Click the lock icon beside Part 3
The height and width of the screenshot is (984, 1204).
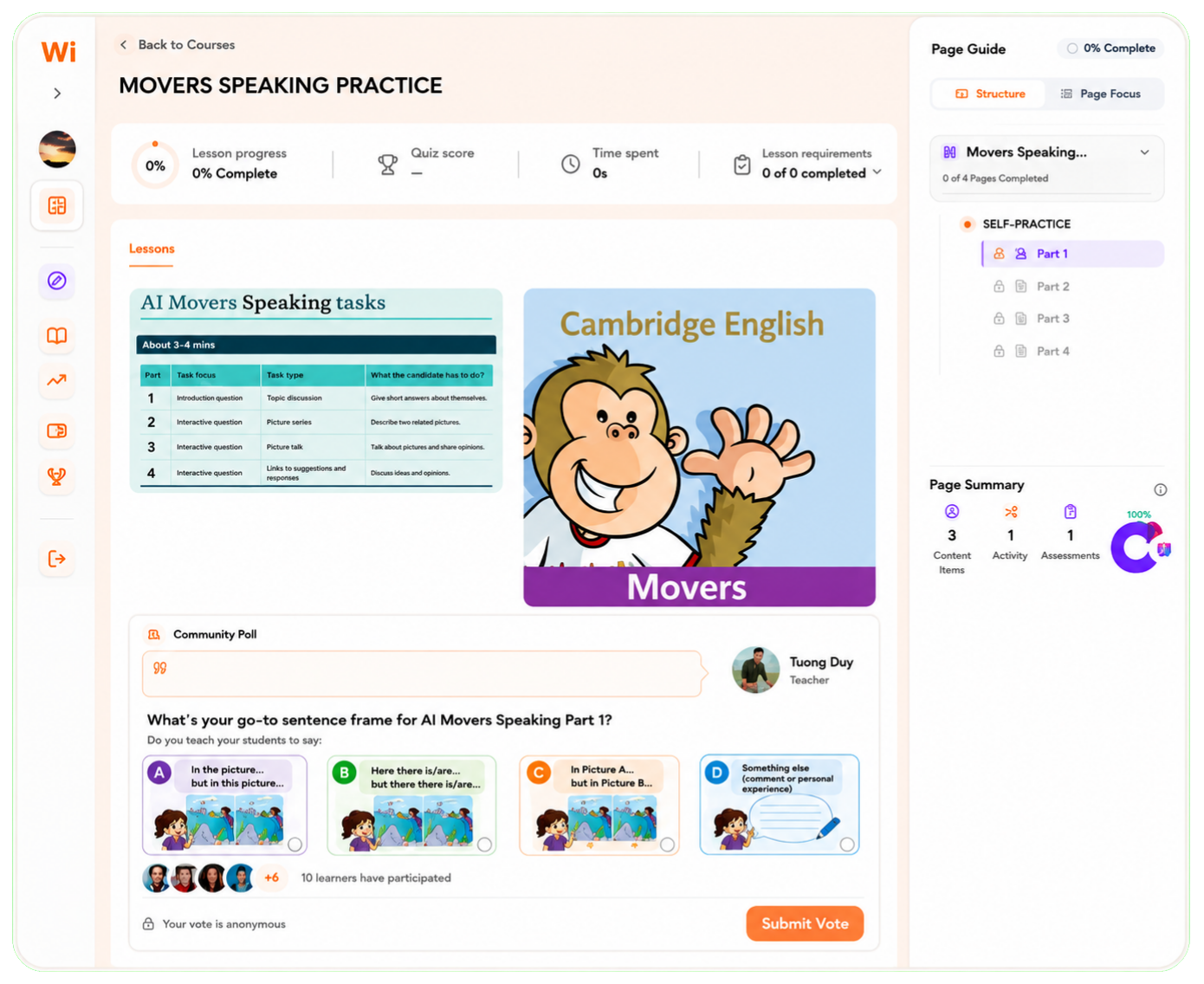pyautogui.click(x=999, y=319)
